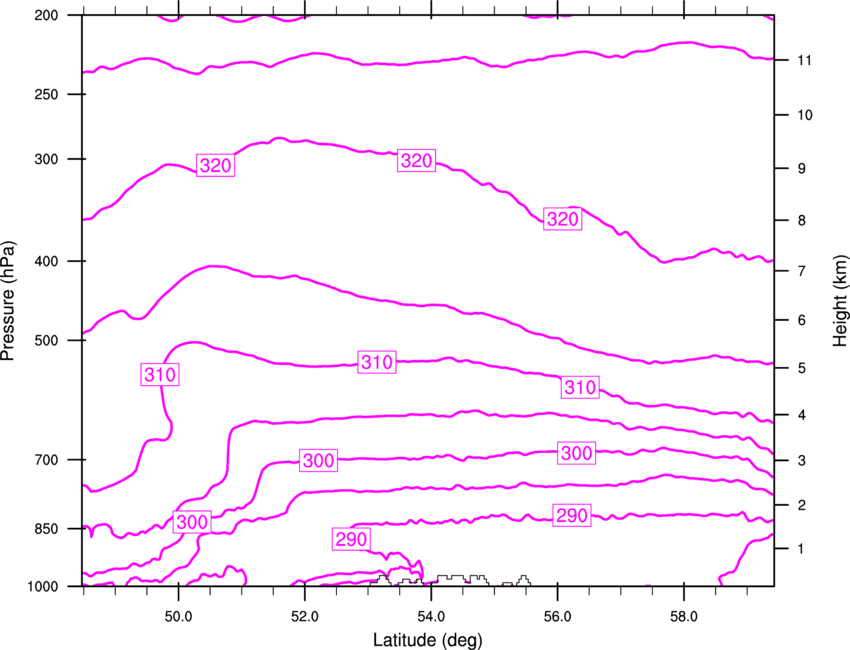Click the "Pressure (hPa)" axis title

click(x=8, y=301)
